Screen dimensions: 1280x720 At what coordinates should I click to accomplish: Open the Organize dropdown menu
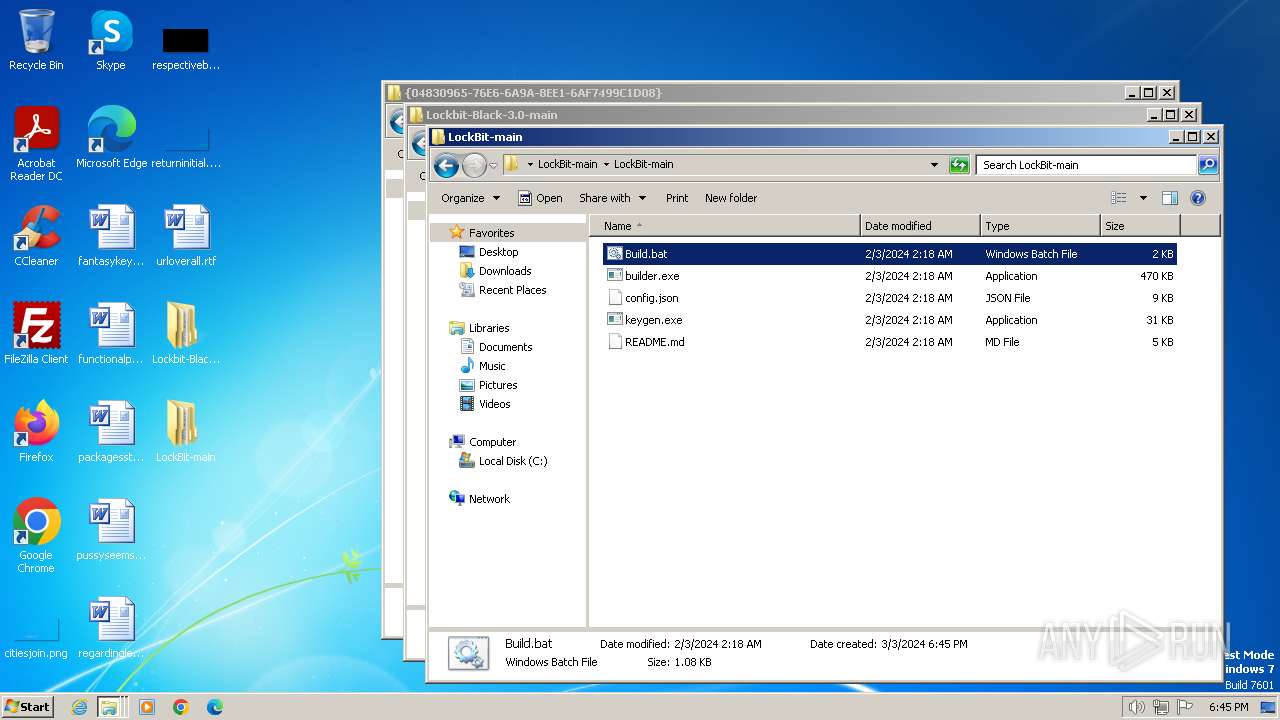[x=470, y=198]
